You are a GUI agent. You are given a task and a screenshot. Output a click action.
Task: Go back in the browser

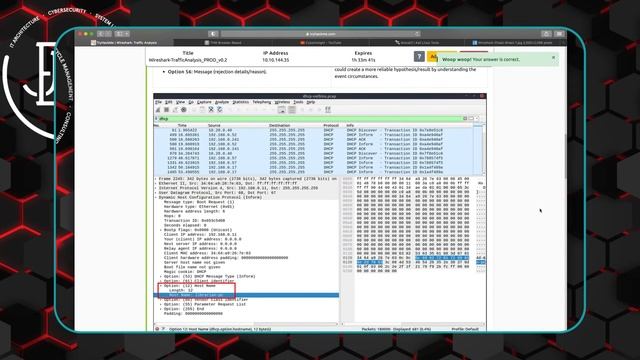[101, 33]
